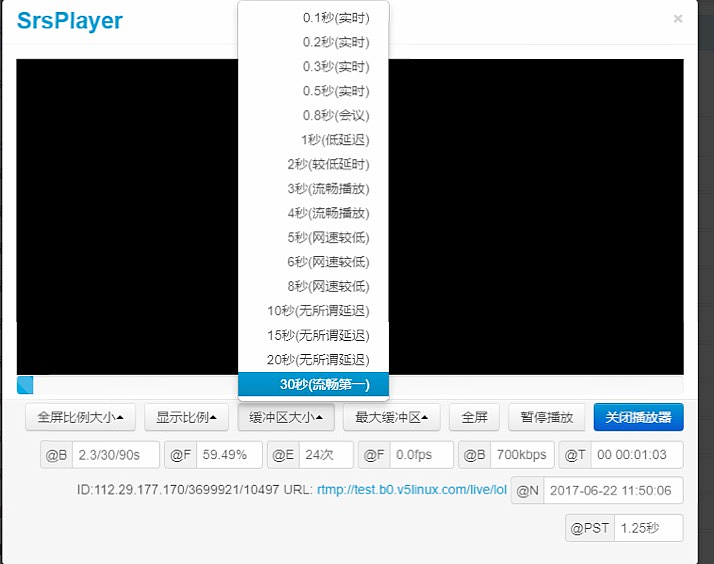The width and height of the screenshot is (714, 564).
Task: Expand the 显示比例 dropdown
Action: coord(186,417)
